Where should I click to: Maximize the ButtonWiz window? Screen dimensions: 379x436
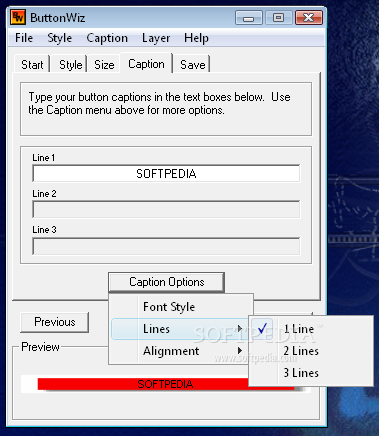(x=279, y=18)
